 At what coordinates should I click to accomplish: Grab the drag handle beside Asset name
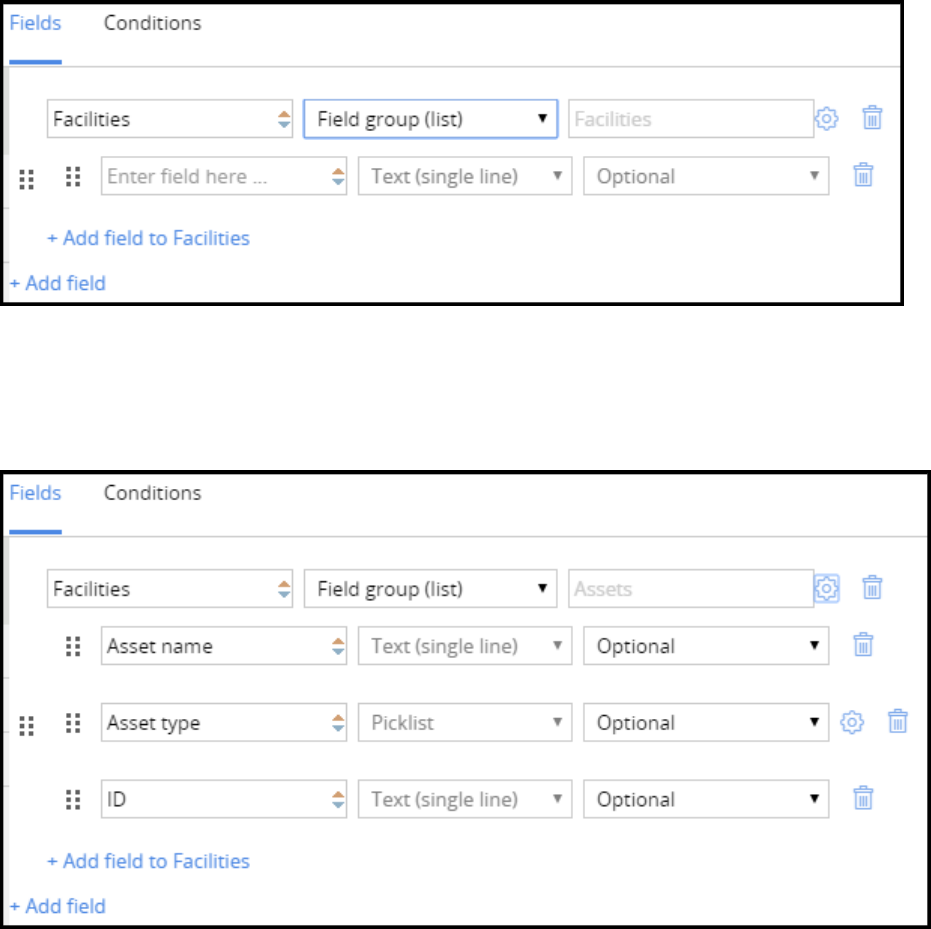click(x=72, y=646)
